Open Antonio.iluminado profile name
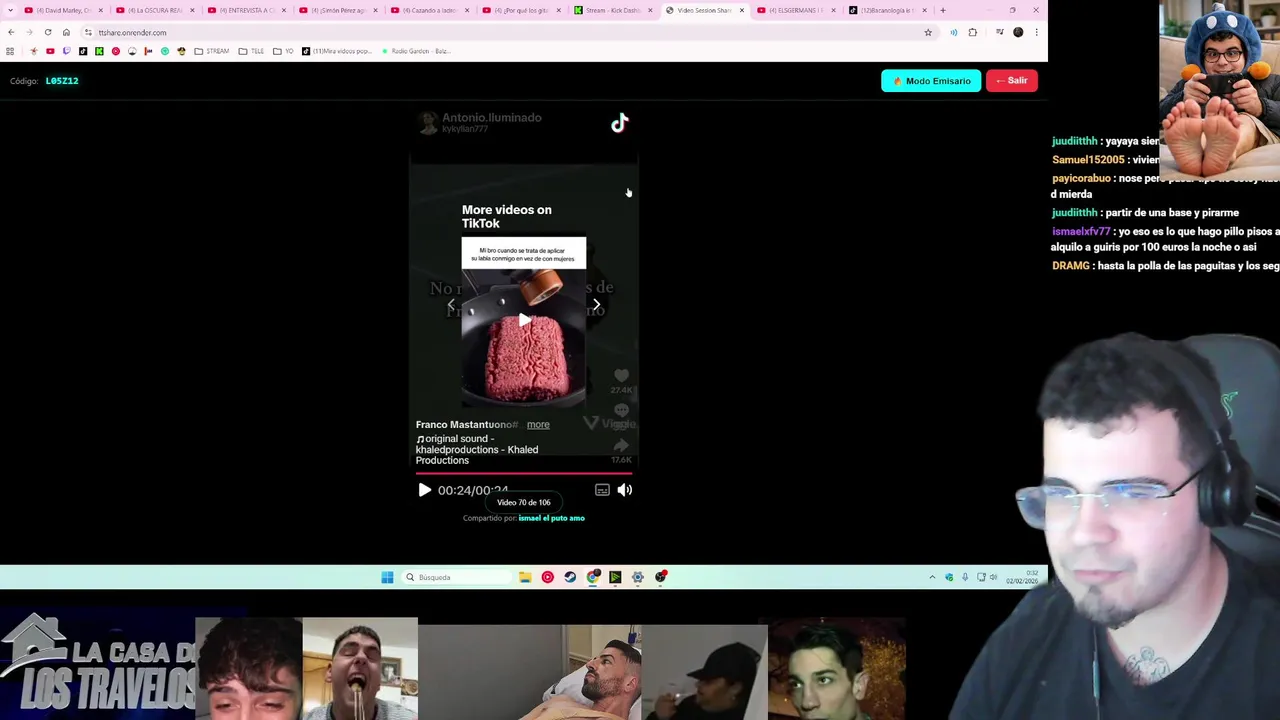Screen dimensions: 1280x720 [x=491, y=117]
